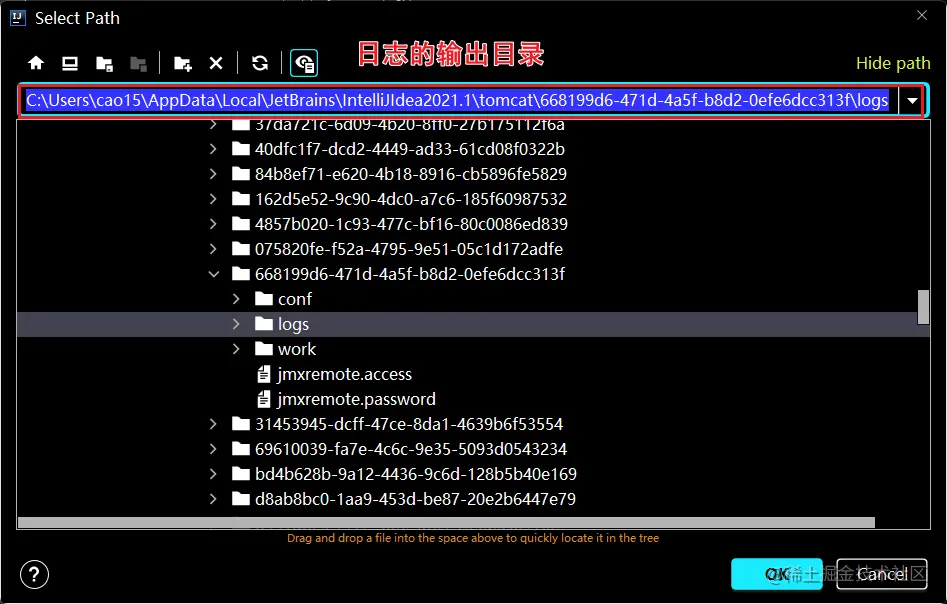Select folder name 40dfc1f7-dcd2-4449-ad33-61cd08f0322b
Image resolution: width=947 pixels, height=604 pixels.
click(409, 149)
